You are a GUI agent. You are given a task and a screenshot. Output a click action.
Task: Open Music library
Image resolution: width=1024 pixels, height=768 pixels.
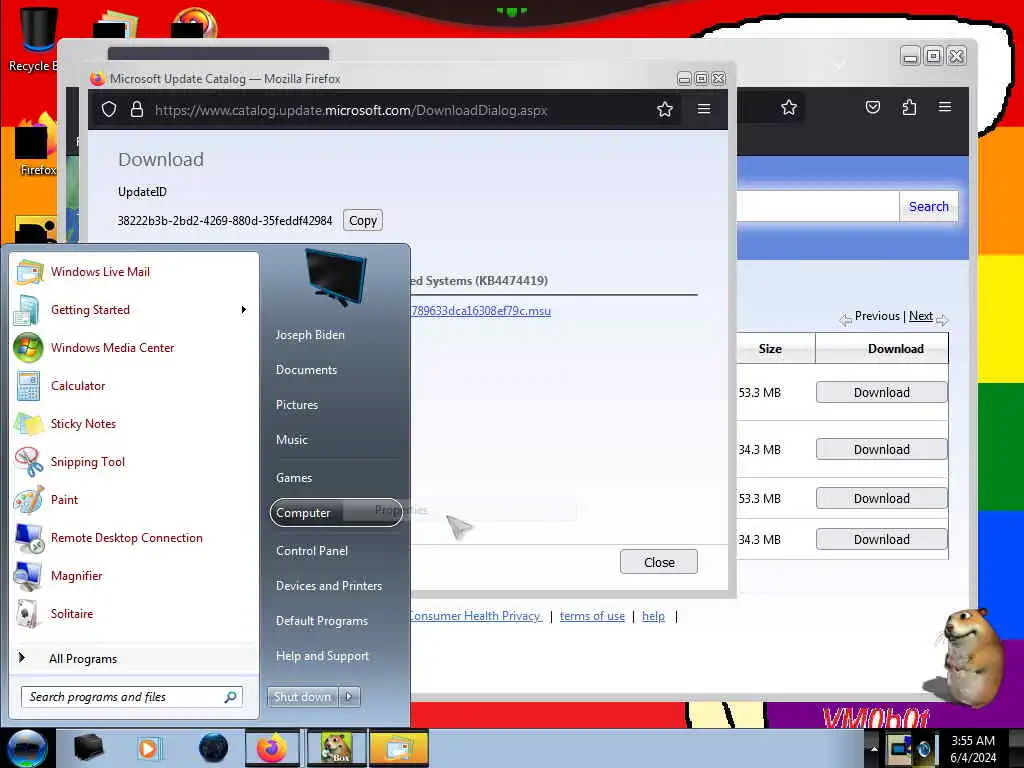tap(291, 440)
